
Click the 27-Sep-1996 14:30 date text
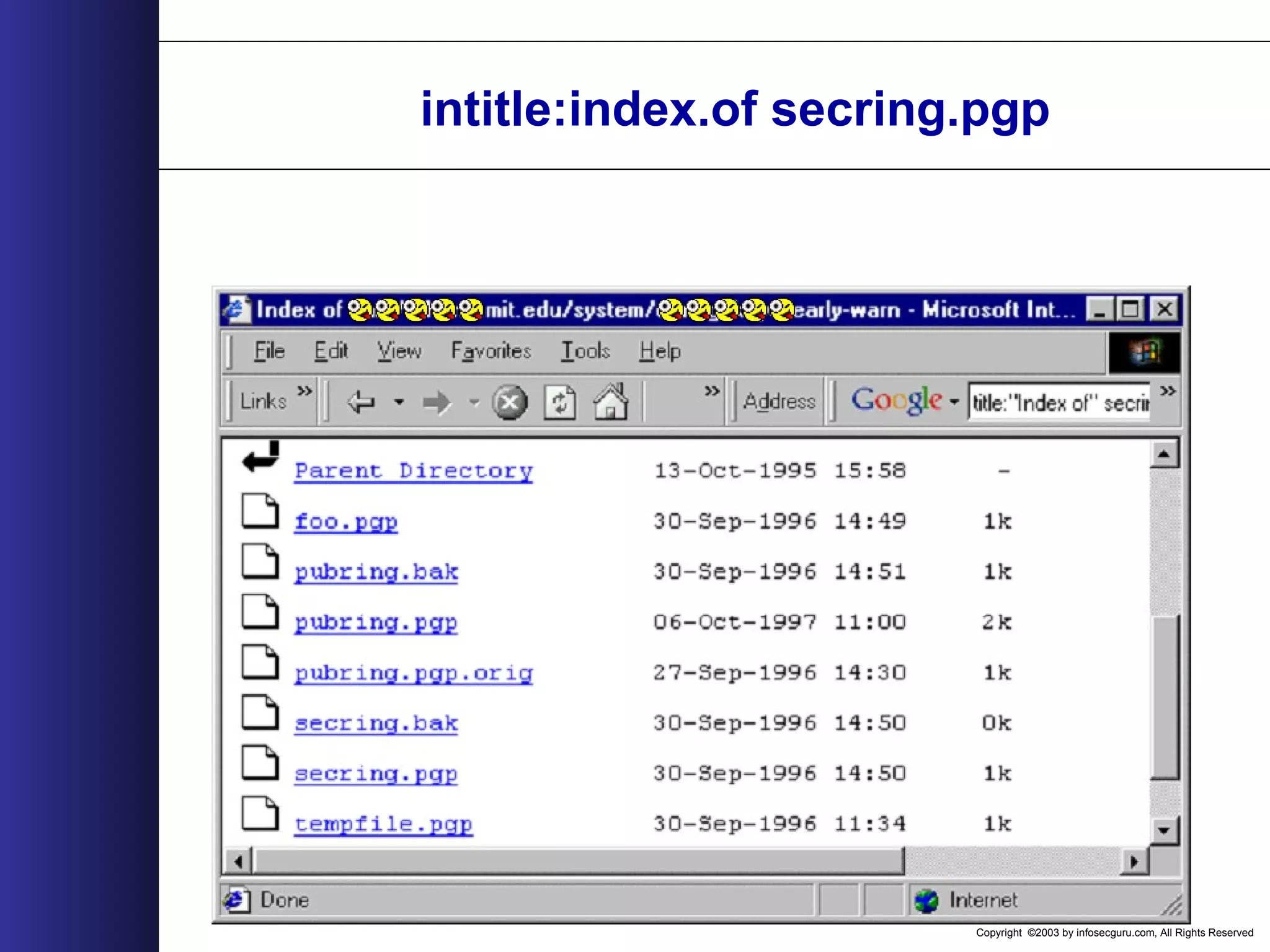[779, 672]
